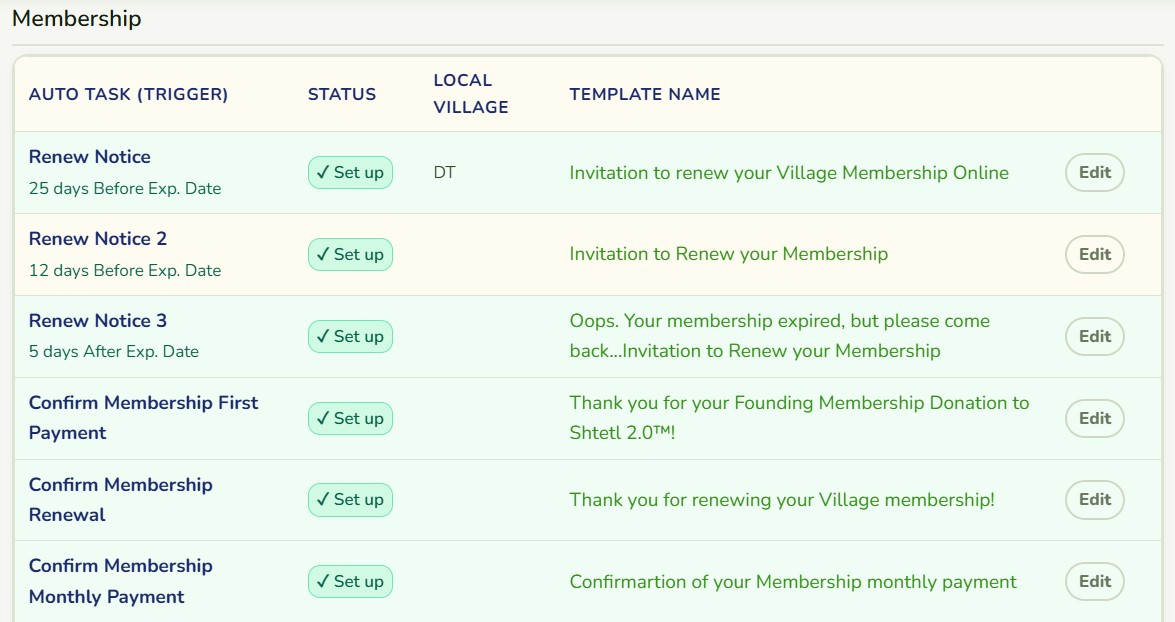
Task: Click Set up badge for Confirm Membership Monthly Payment
Action: 350,582
